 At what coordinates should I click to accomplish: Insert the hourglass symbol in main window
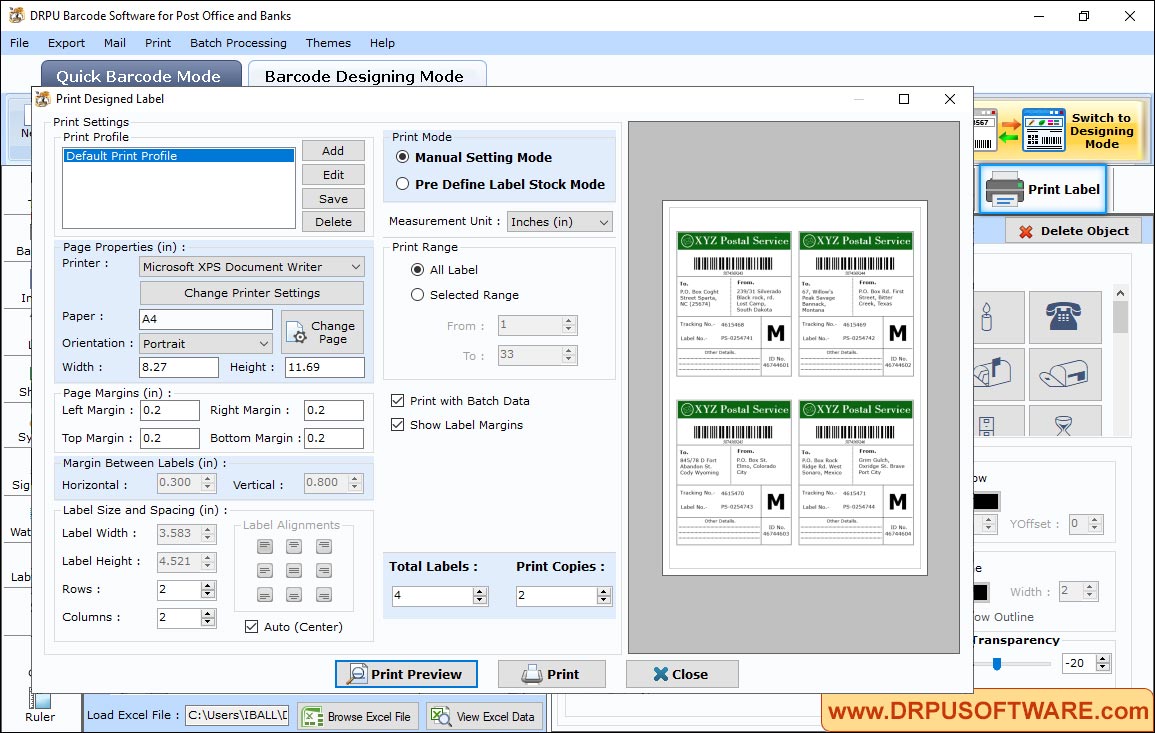click(1064, 422)
